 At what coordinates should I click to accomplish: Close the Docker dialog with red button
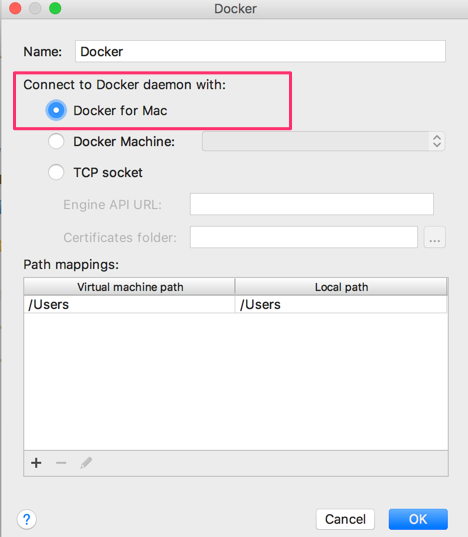[15, 8]
